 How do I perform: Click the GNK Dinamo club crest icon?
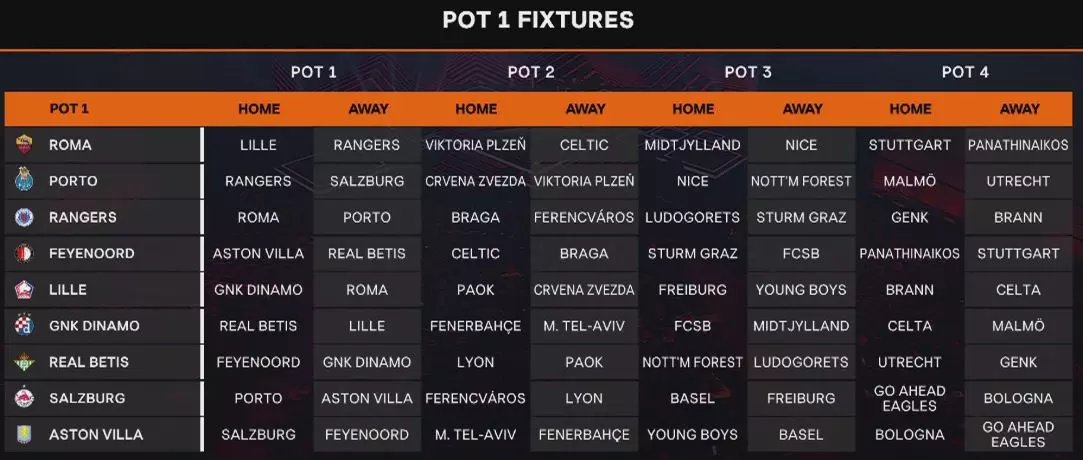(24, 325)
